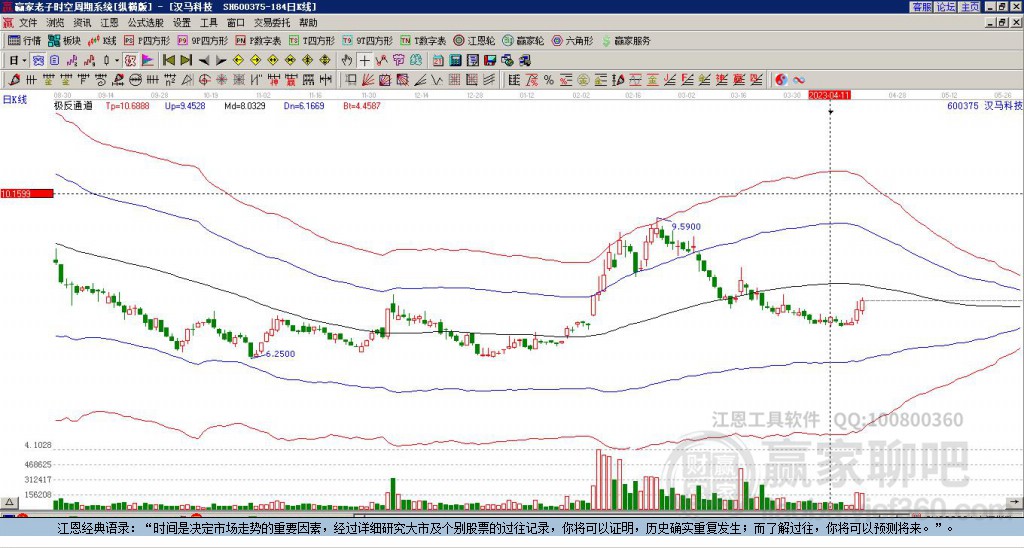This screenshot has height=548, width=1024.
Task: Click the 主页 link button
Action: click(x=969, y=7)
